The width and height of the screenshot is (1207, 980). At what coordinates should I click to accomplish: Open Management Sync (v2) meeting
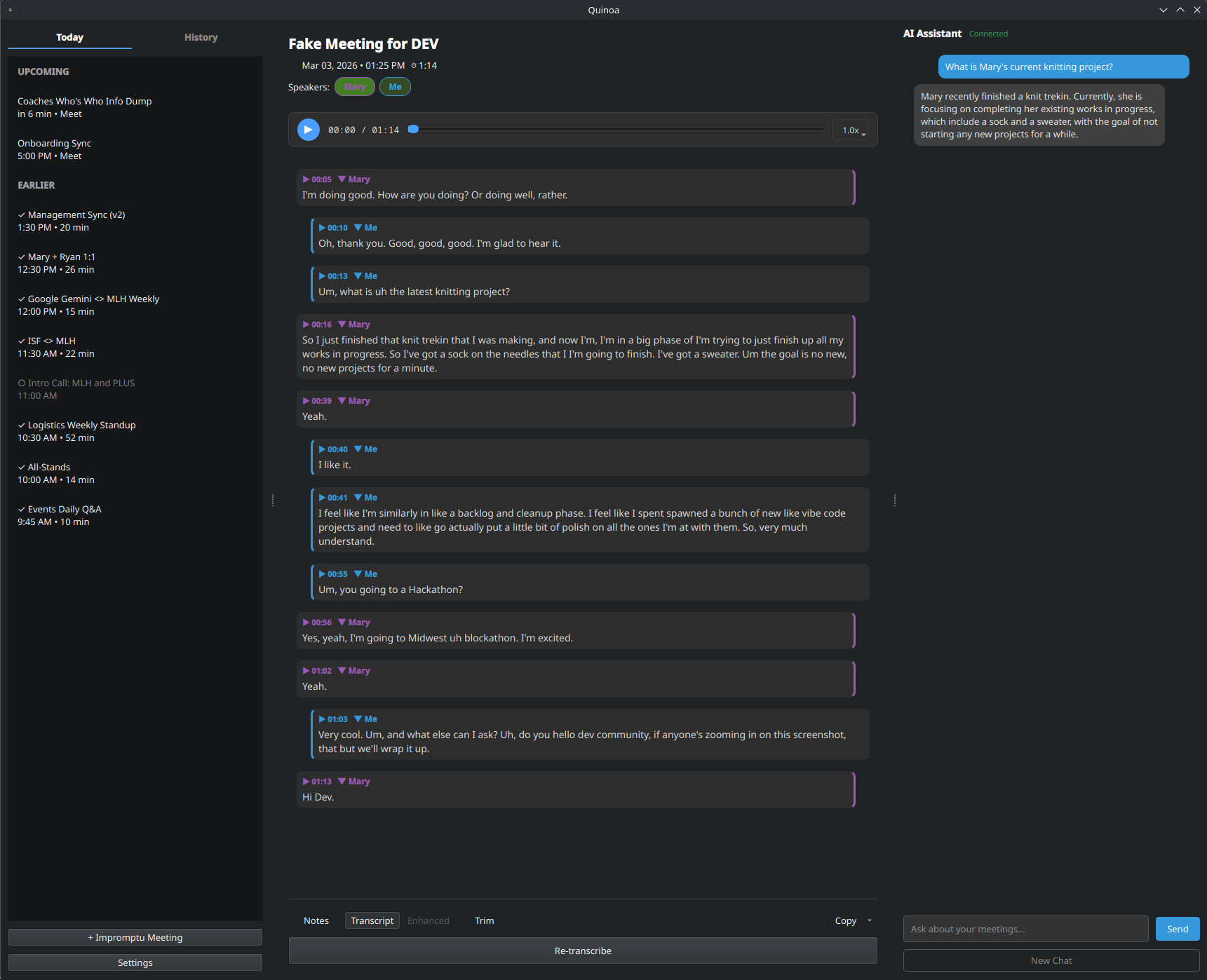[x=135, y=221]
